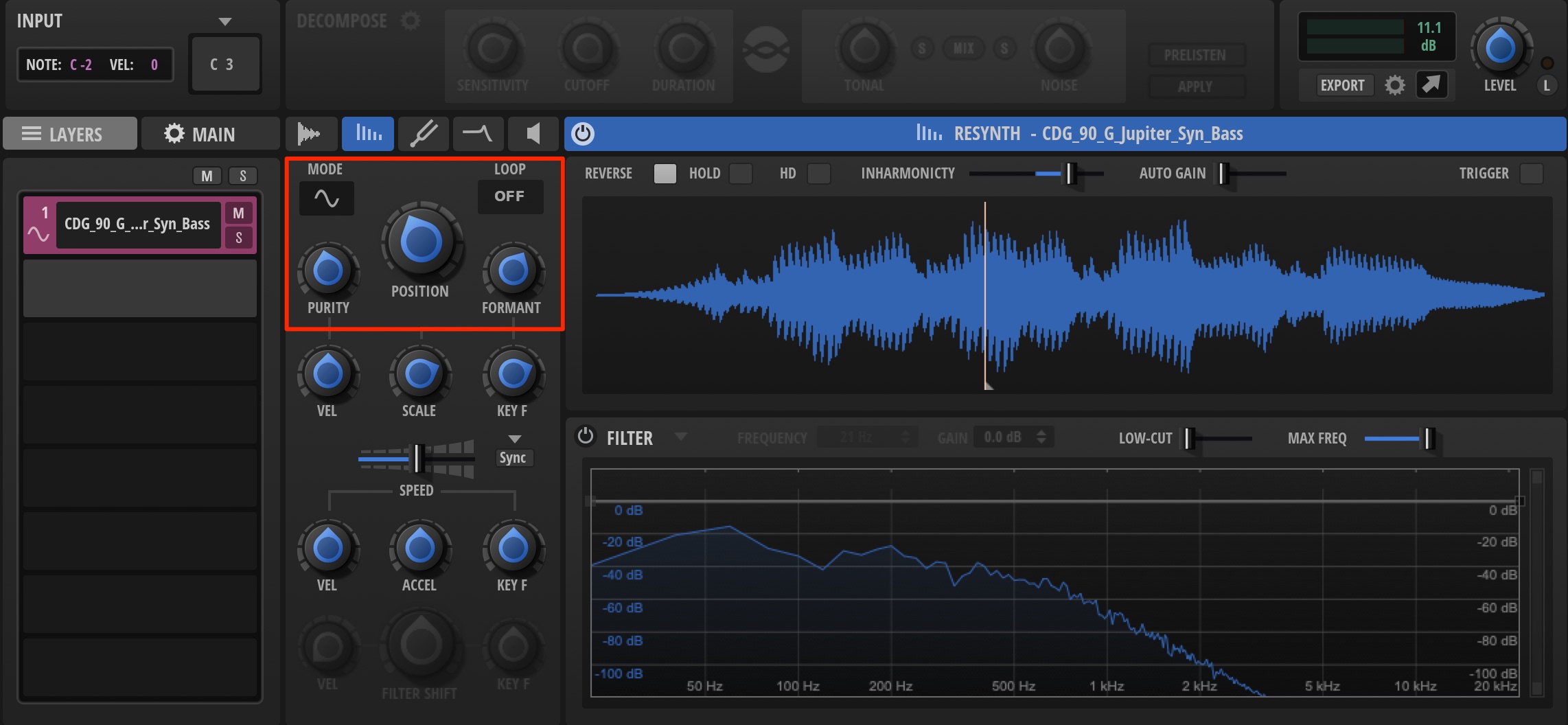Image resolution: width=1568 pixels, height=725 pixels.
Task: Expand the arrow above Sync
Action: pyautogui.click(x=514, y=439)
